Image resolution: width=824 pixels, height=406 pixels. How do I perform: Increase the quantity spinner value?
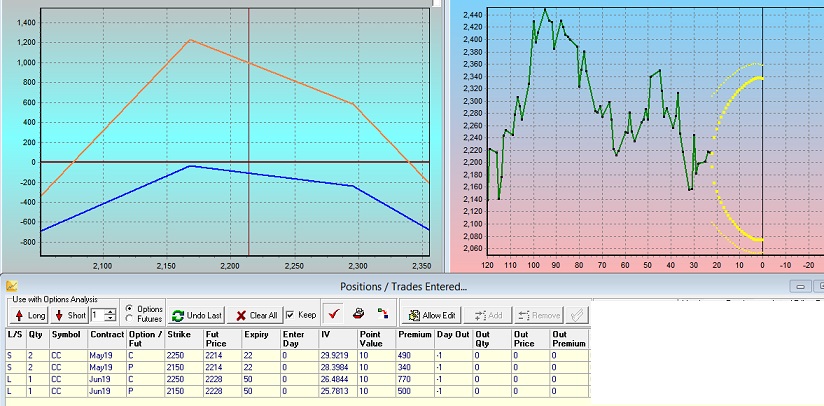[110, 311]
